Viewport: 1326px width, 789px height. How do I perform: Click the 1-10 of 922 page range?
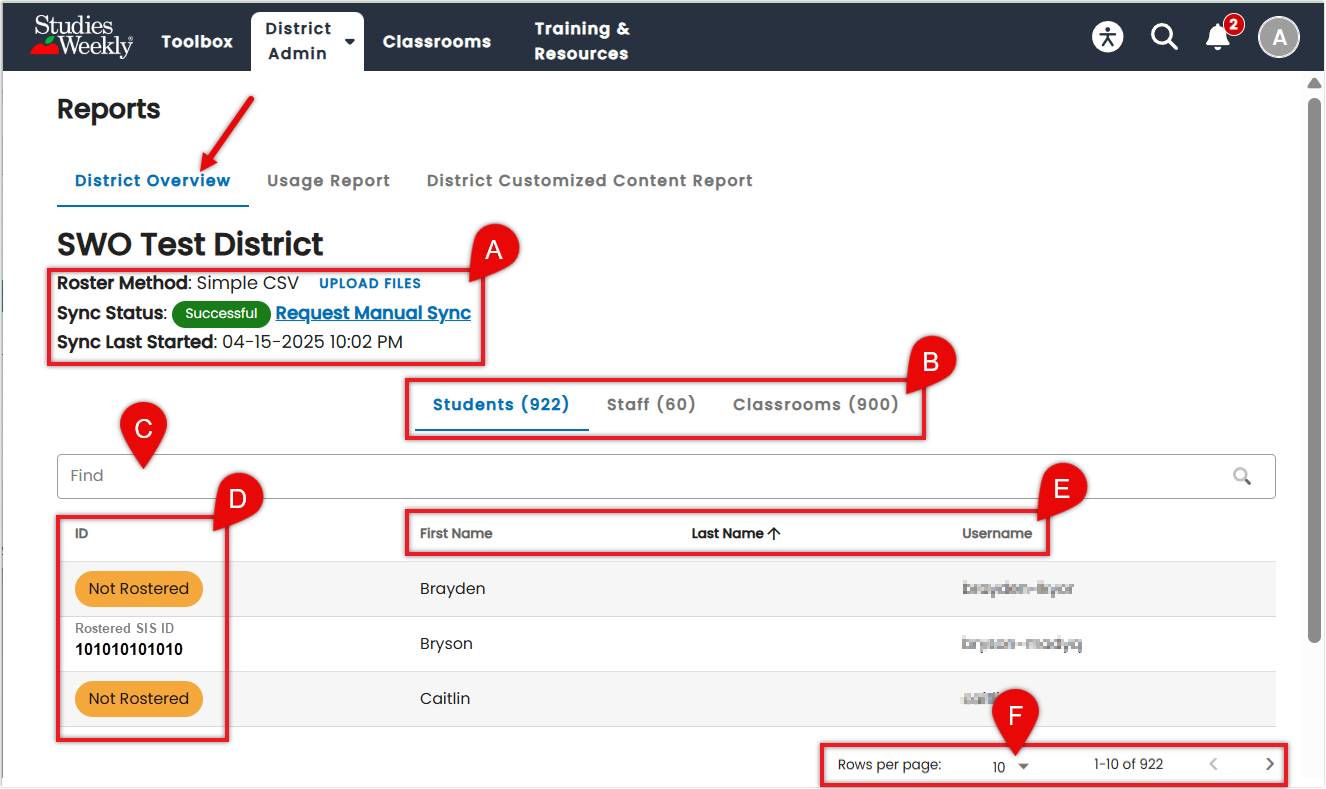click(1128, 765)
